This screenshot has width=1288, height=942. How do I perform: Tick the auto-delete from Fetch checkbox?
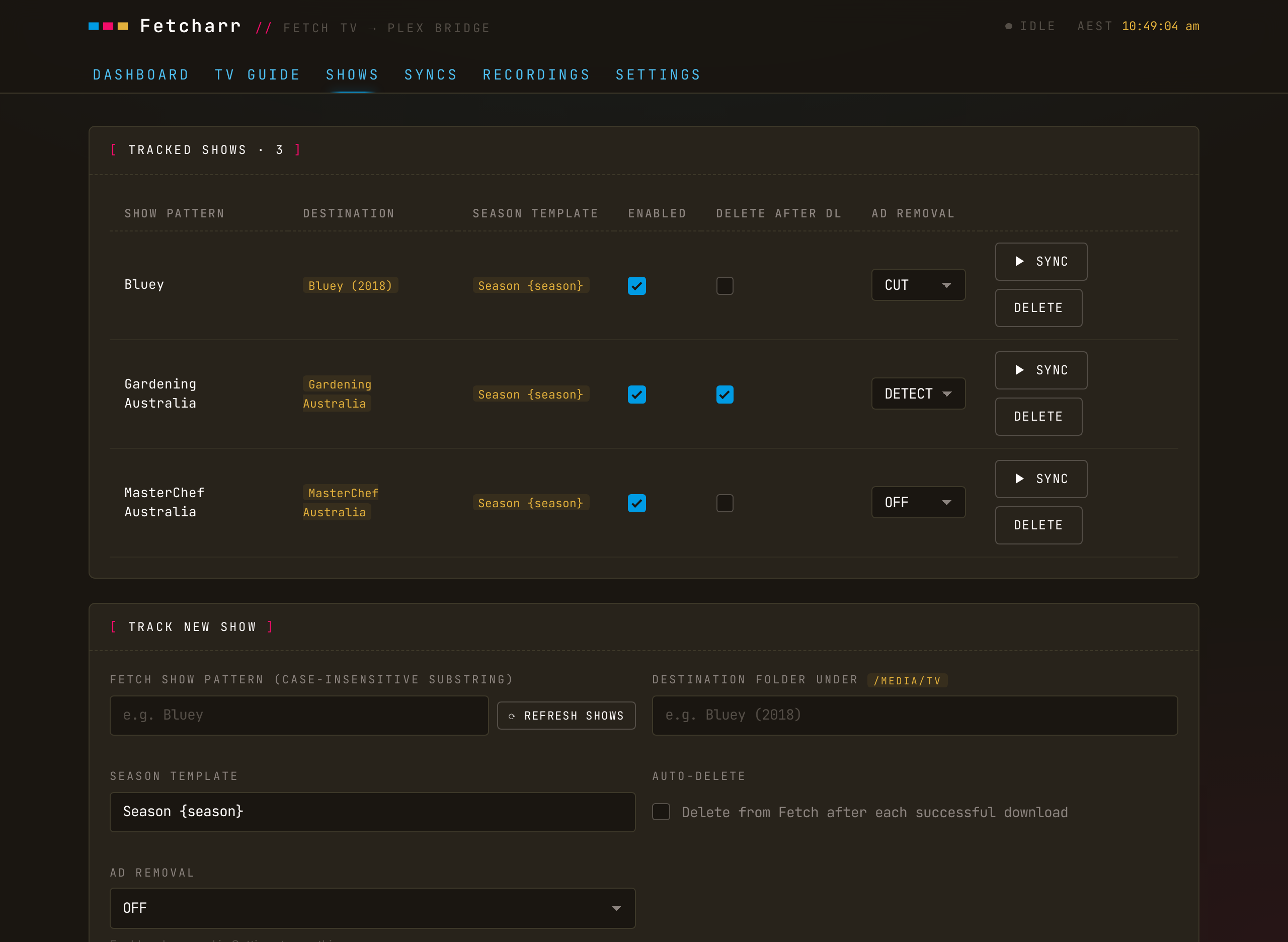click(661, 812)
